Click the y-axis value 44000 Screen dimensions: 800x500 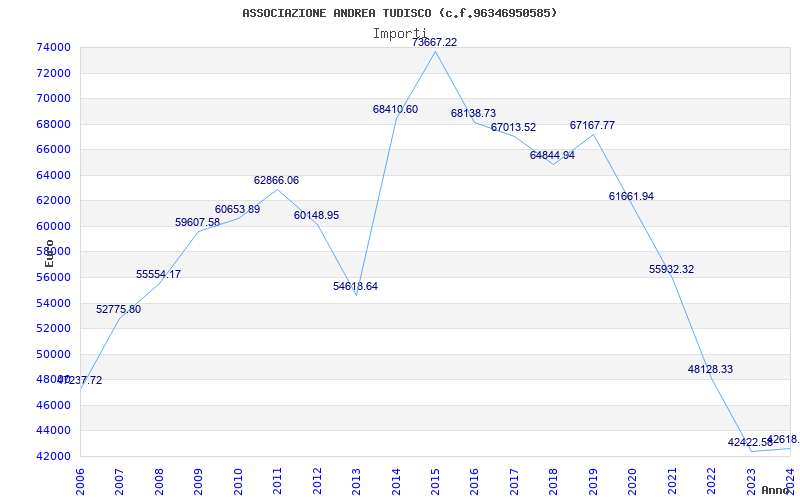point(53,431)
